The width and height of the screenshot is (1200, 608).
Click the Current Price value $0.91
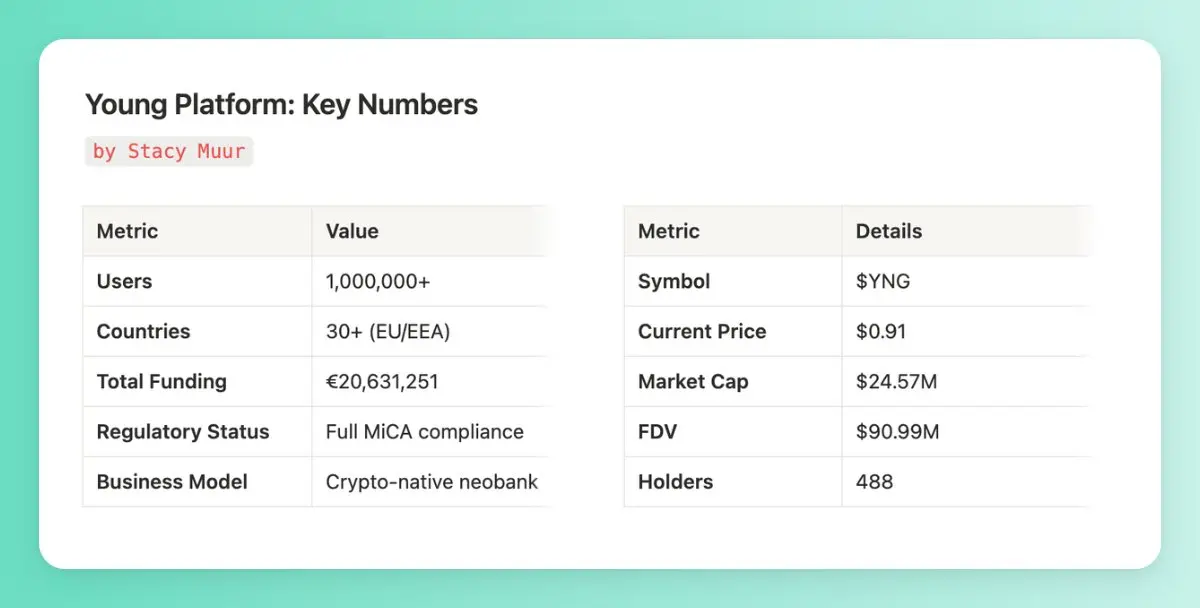coord(881,331)
